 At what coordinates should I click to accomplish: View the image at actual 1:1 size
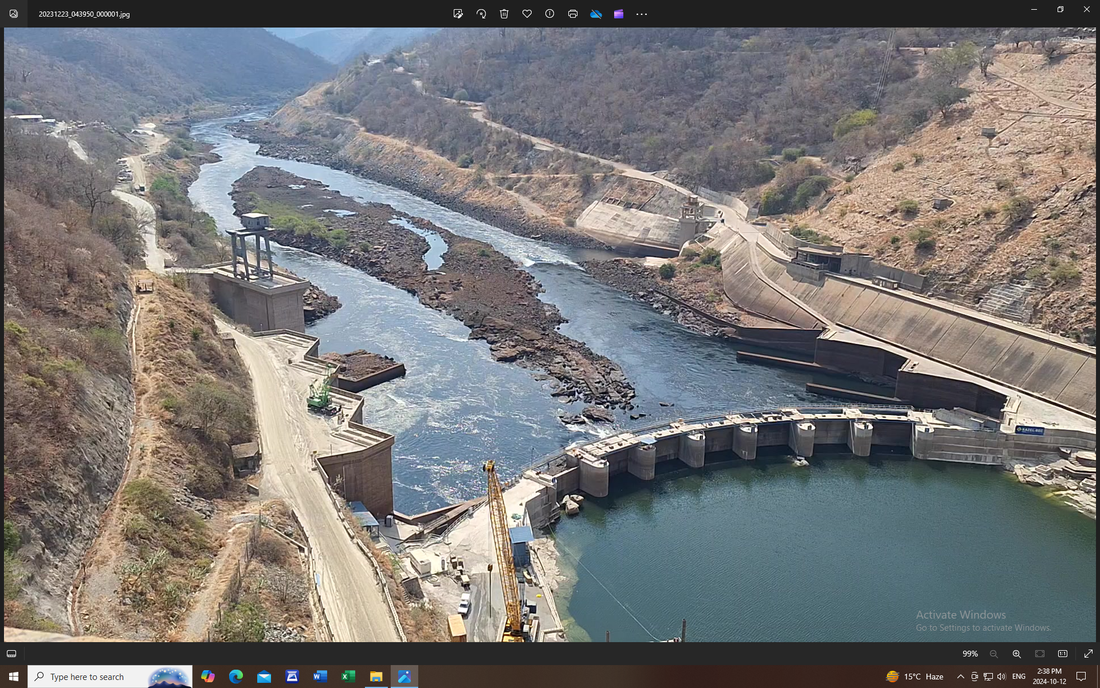tap(1063, 654)
